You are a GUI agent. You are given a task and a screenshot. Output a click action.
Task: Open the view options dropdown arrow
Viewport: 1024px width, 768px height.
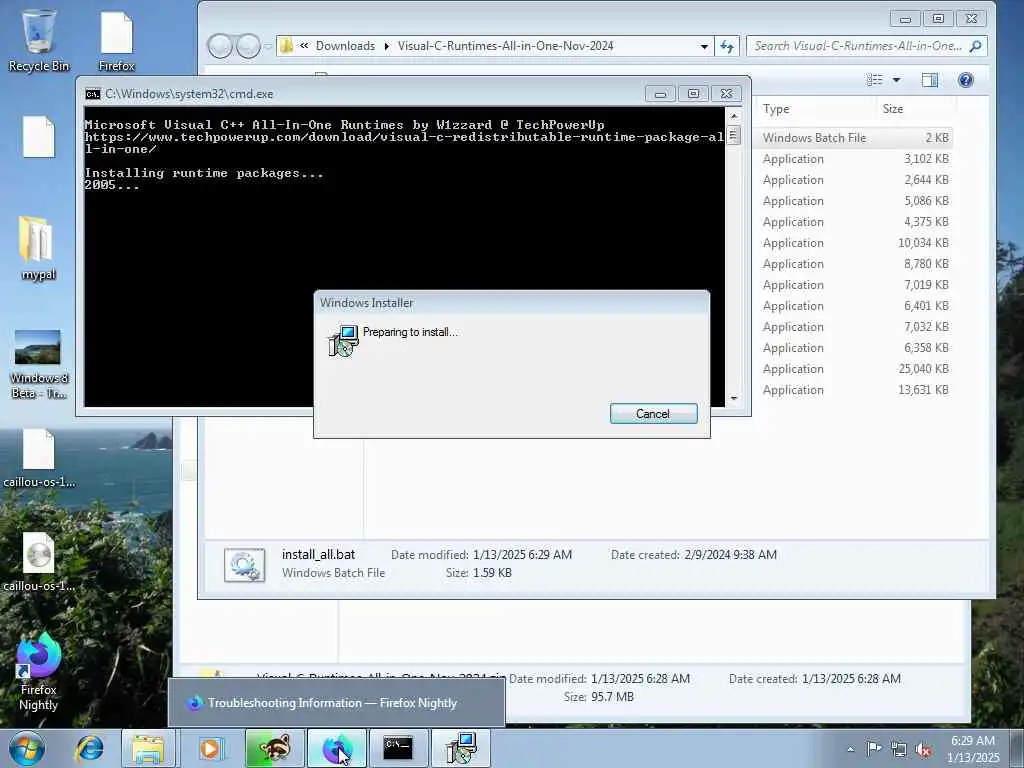(x=897, y=80)
